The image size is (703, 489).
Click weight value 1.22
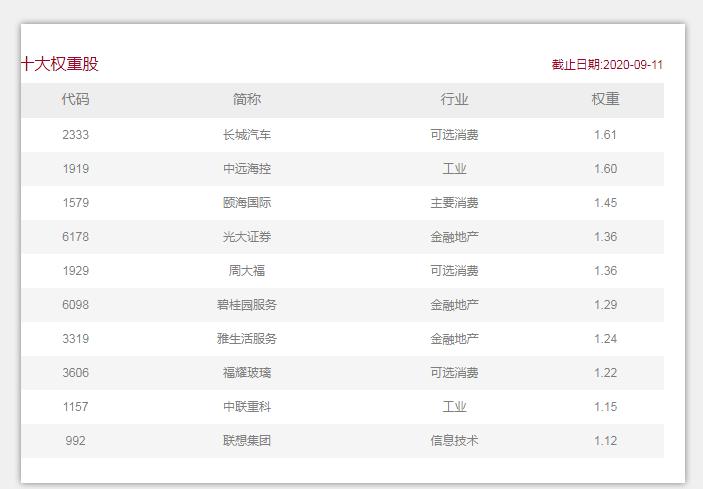coord(605,372)
